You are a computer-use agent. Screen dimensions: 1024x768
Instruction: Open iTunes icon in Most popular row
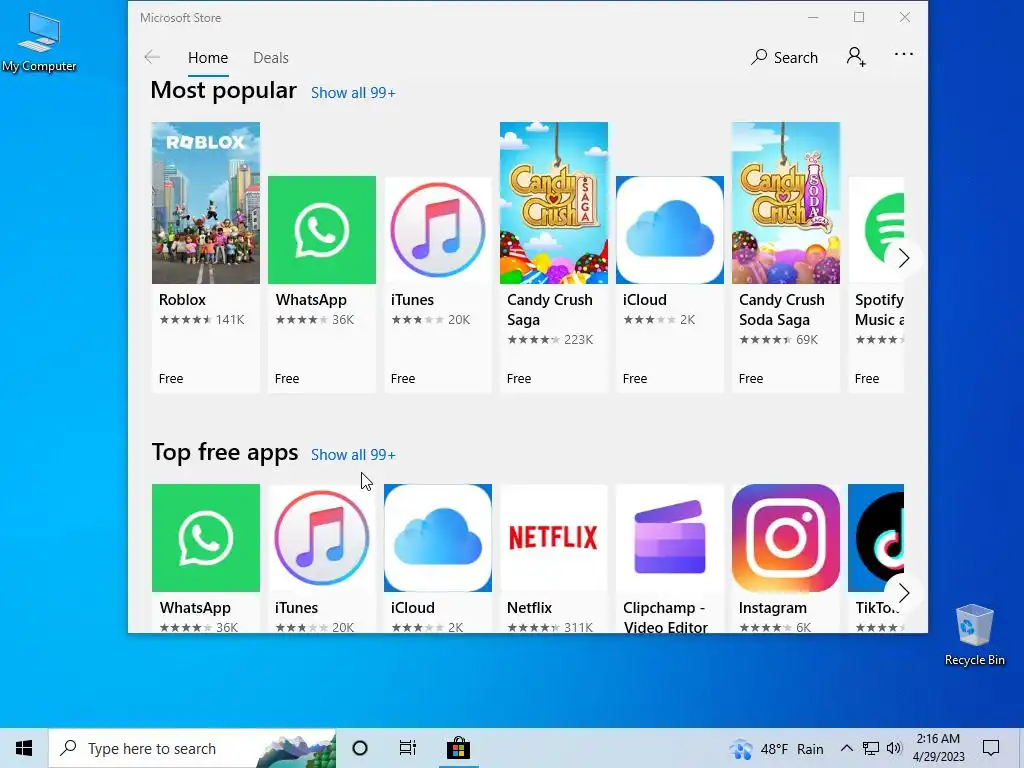coord(438,230)
